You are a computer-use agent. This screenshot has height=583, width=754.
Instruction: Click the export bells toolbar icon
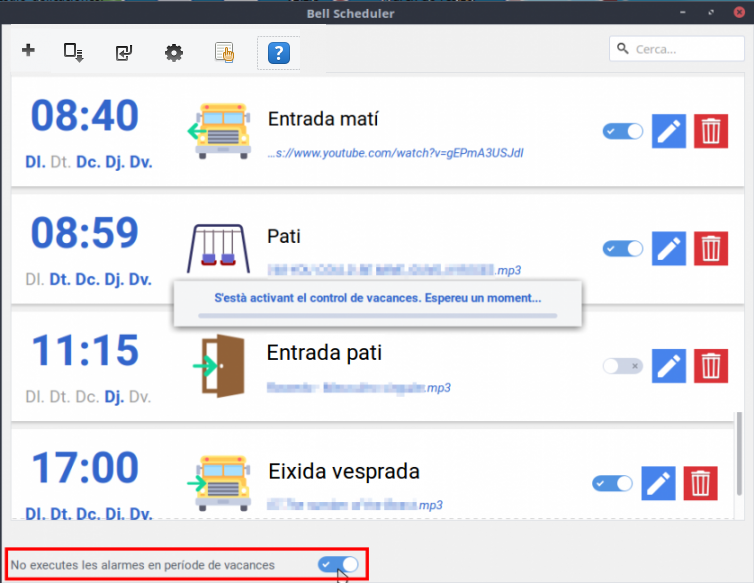[x=73, y=52]
